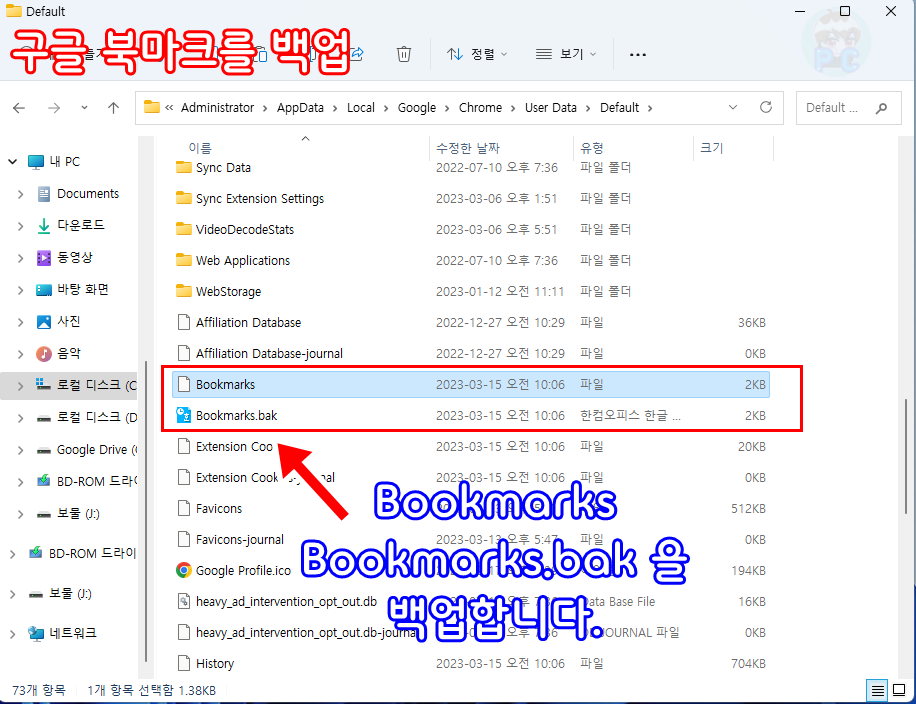Sort by the 이름 column header
The image size is (916, 704).
200,148
